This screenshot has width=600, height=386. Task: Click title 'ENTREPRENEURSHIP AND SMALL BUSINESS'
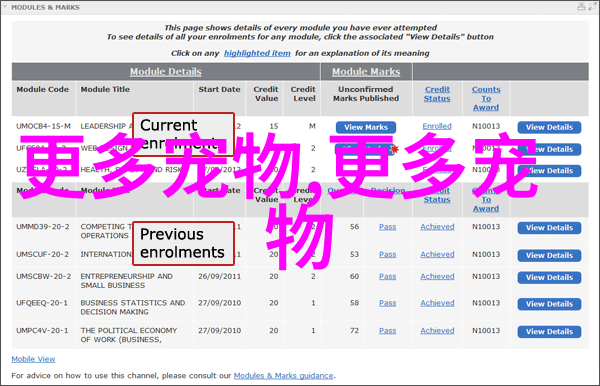tap(127, 281)
